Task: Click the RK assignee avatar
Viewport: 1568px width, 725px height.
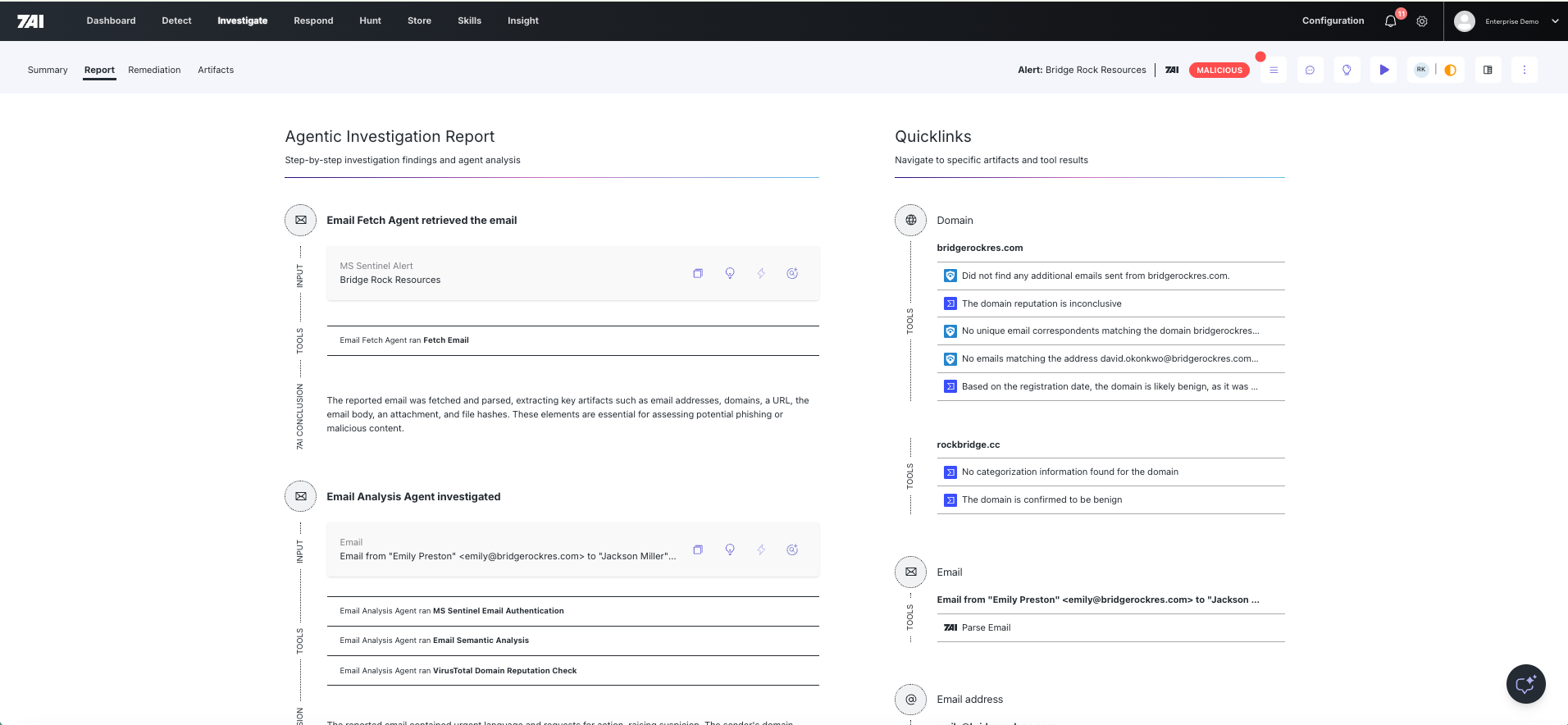Action: (1421, 70)
